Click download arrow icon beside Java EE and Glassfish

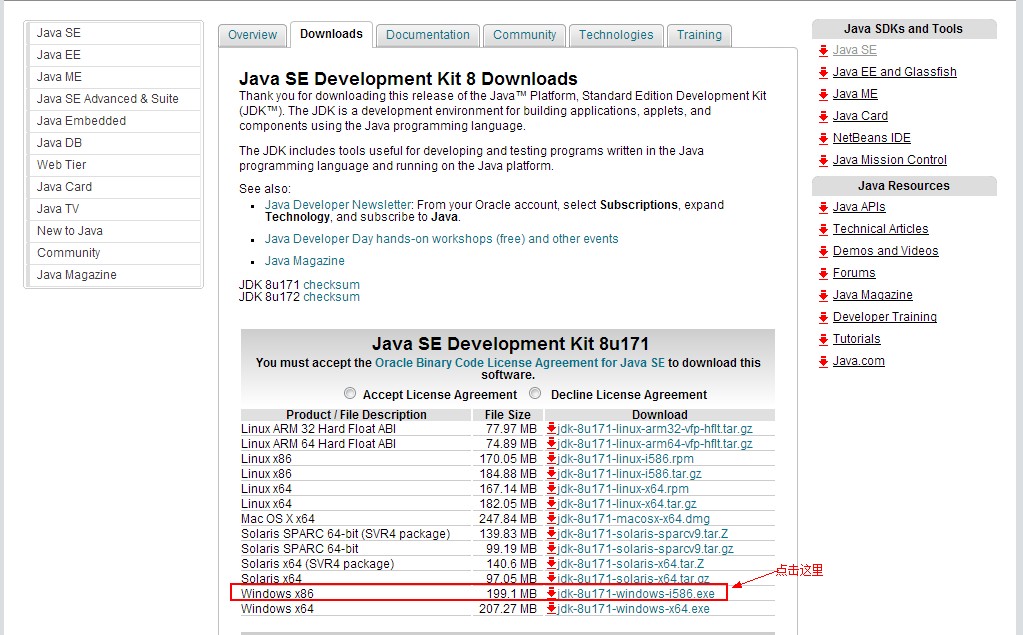click(823, 72)
